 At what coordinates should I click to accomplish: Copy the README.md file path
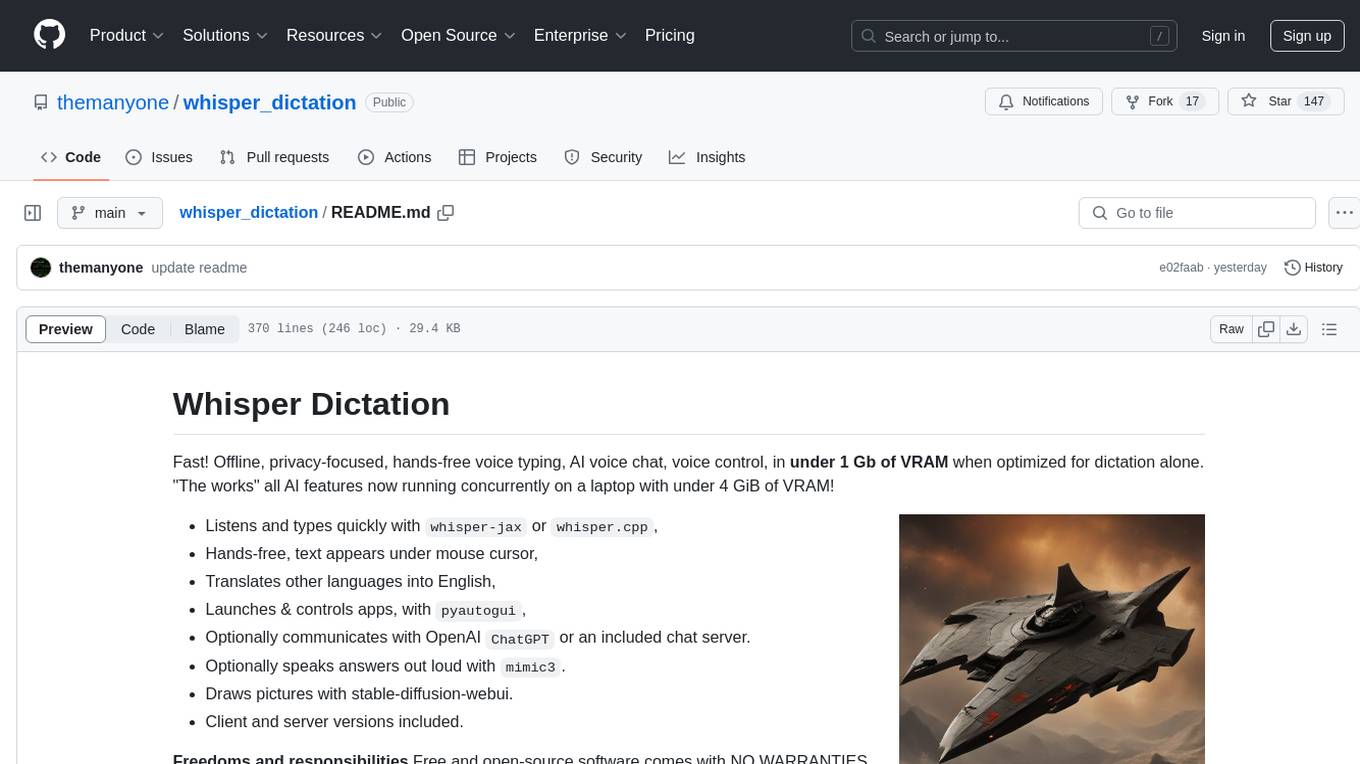coord(446,213)
